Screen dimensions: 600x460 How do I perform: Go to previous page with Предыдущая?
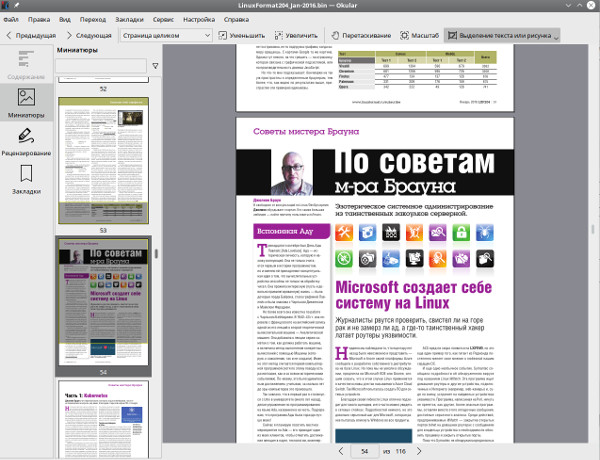coord(31,36)
